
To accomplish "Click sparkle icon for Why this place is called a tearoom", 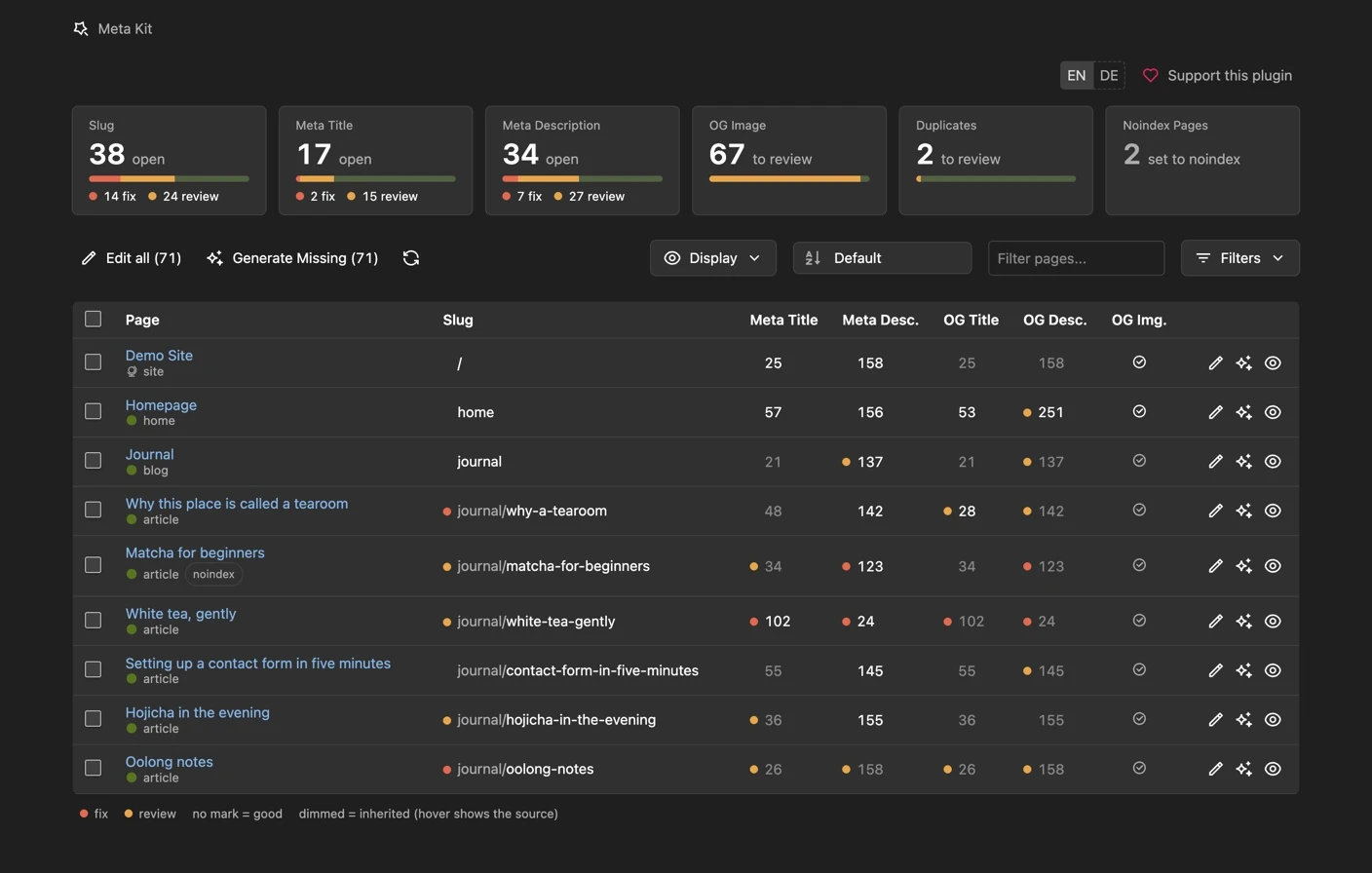I will 1243,511.
